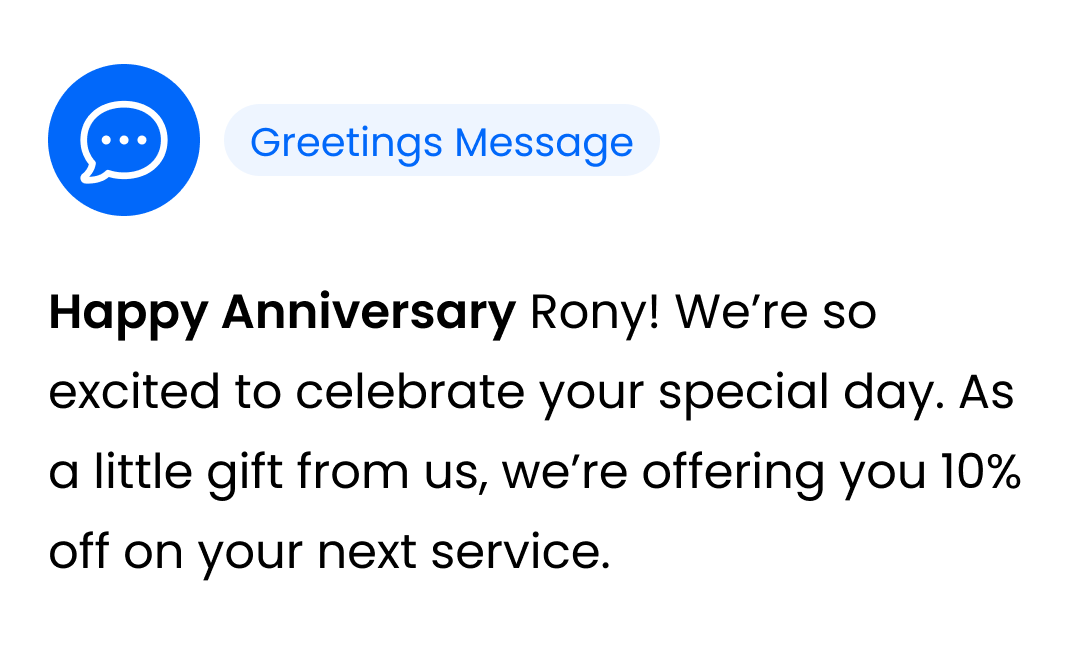Click the three dots inside the speech bubble
Screen dimensions: 1092x656
[x=124, y=140]
